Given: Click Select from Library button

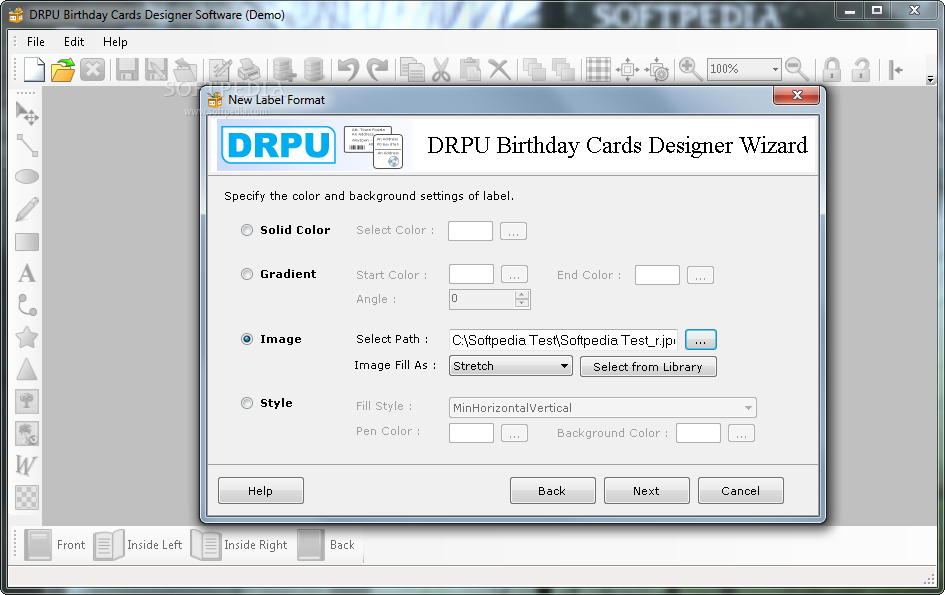Looking at the screenshot, I should pos(648,367).
